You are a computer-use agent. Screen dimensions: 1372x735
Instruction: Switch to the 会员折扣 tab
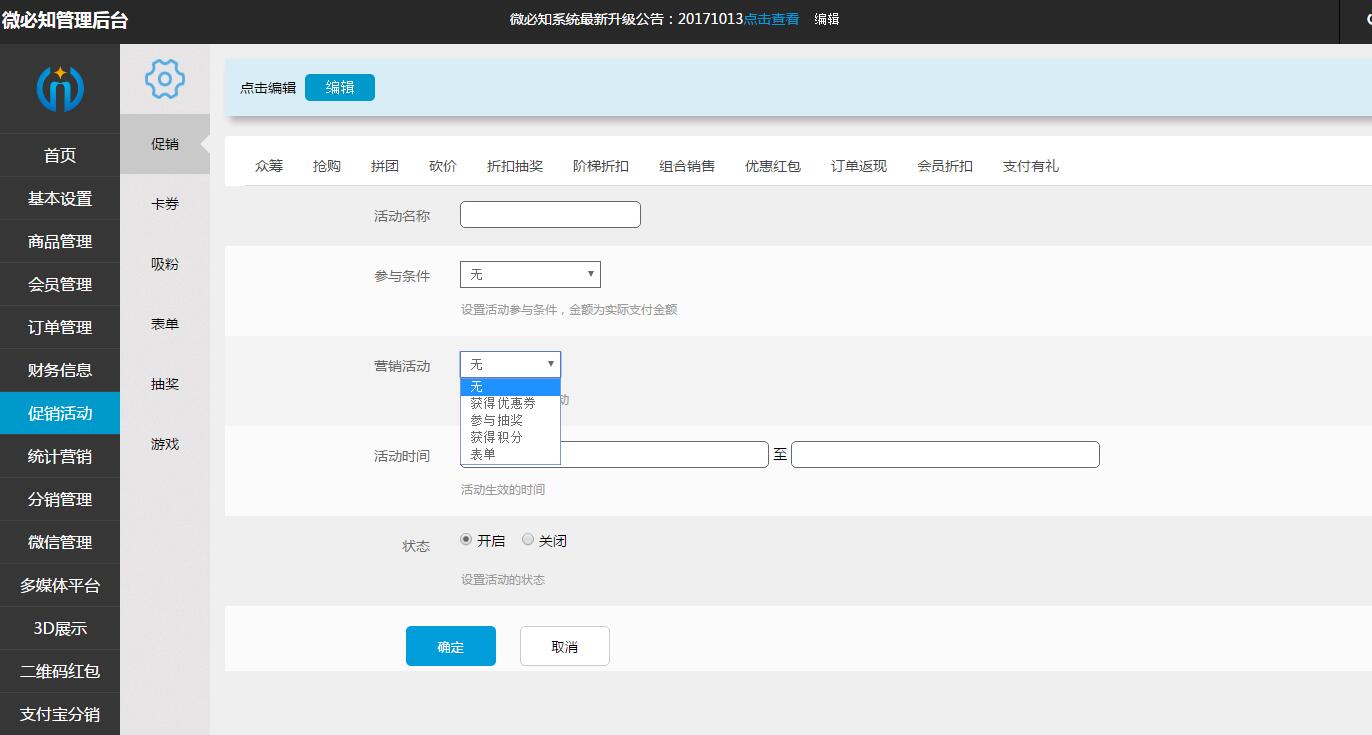[x=945, y=166]
